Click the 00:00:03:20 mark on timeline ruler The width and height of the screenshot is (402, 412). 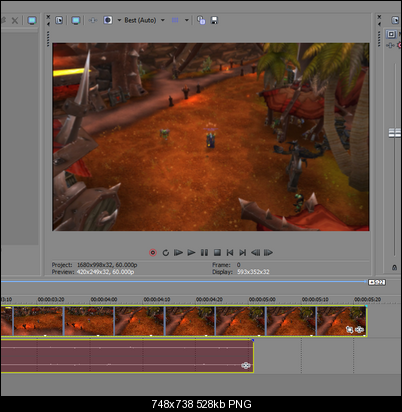51,299
